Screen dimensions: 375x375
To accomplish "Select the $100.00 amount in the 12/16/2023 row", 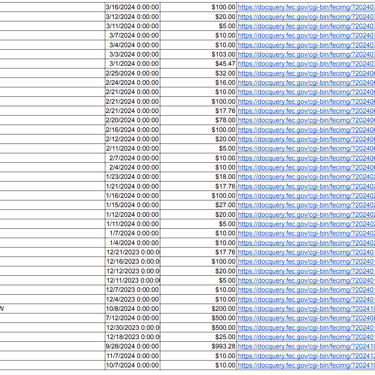I will click(198, 261).
